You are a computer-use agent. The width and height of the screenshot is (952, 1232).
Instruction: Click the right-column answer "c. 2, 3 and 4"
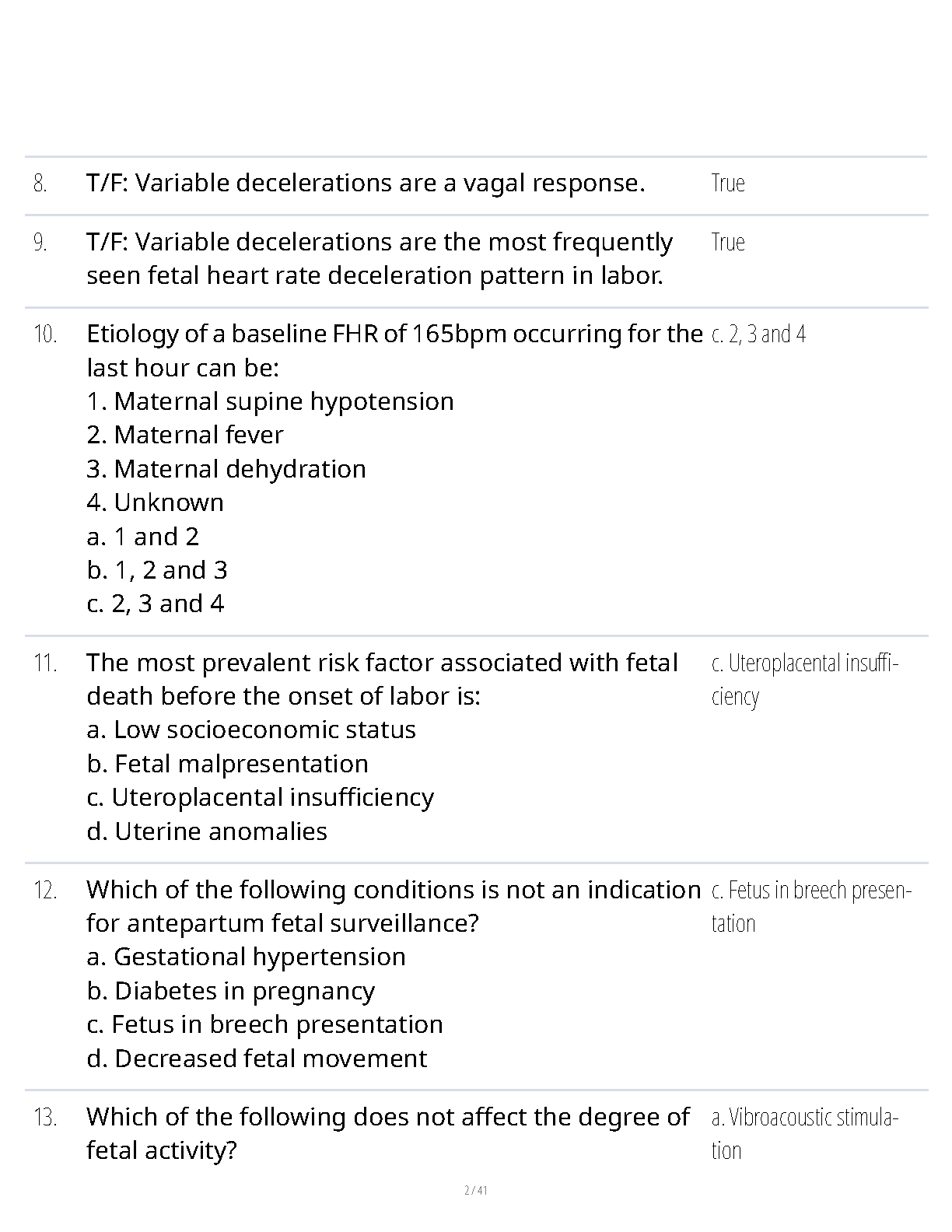click(x=758, y=334)
